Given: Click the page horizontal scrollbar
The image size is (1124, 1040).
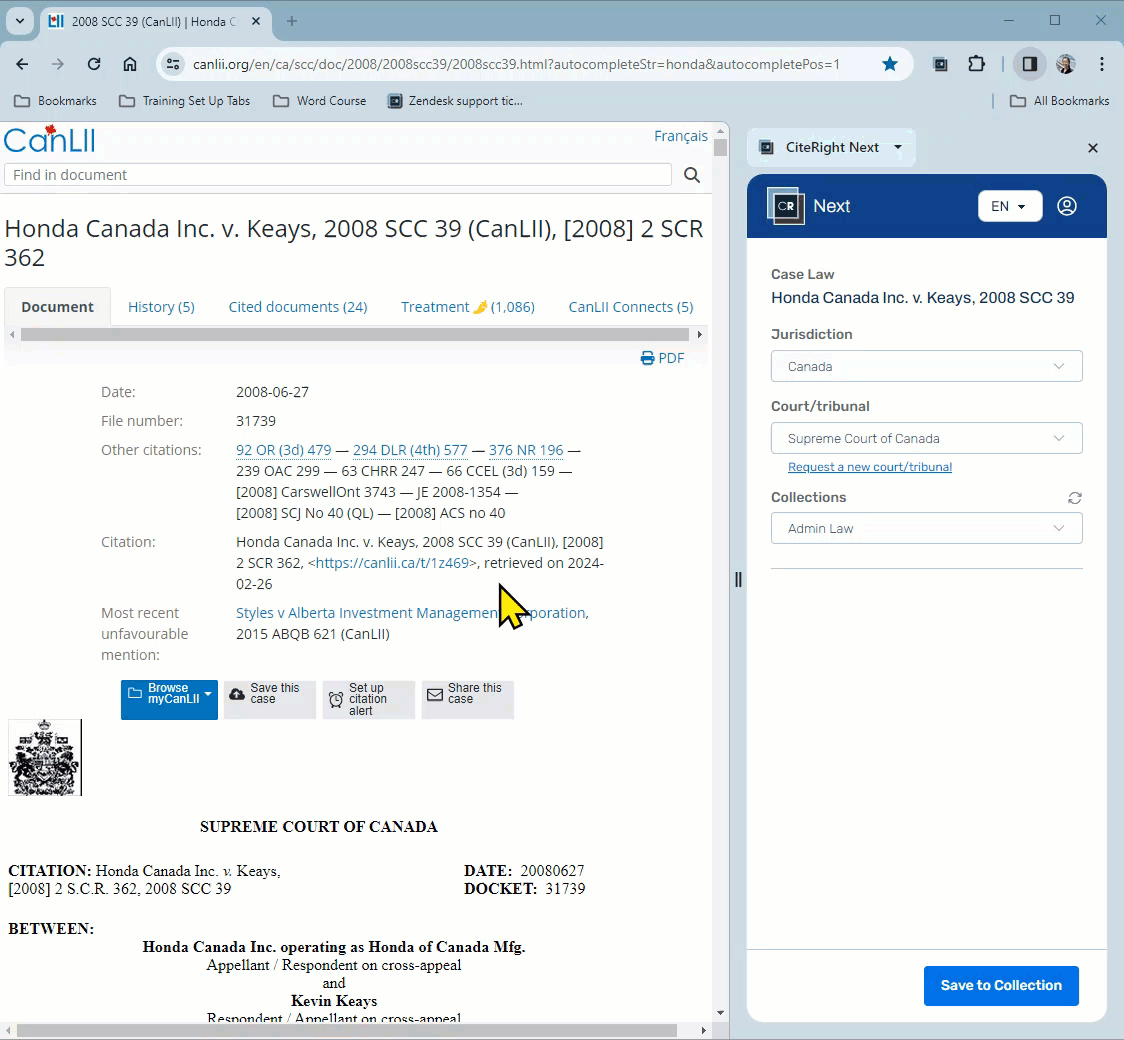Looking at the screenshot, I should [x=347, y=1031].
